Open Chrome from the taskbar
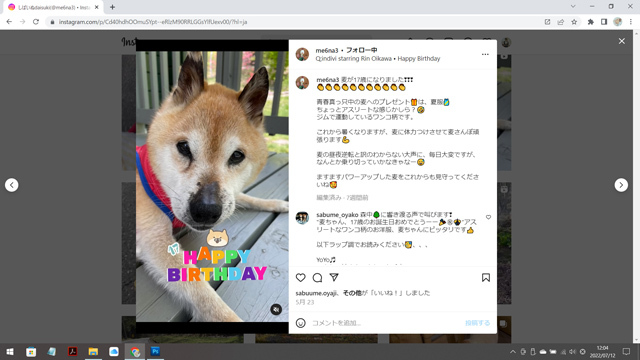The width and height of the screenshot is (640, 360). pos(135,351)
